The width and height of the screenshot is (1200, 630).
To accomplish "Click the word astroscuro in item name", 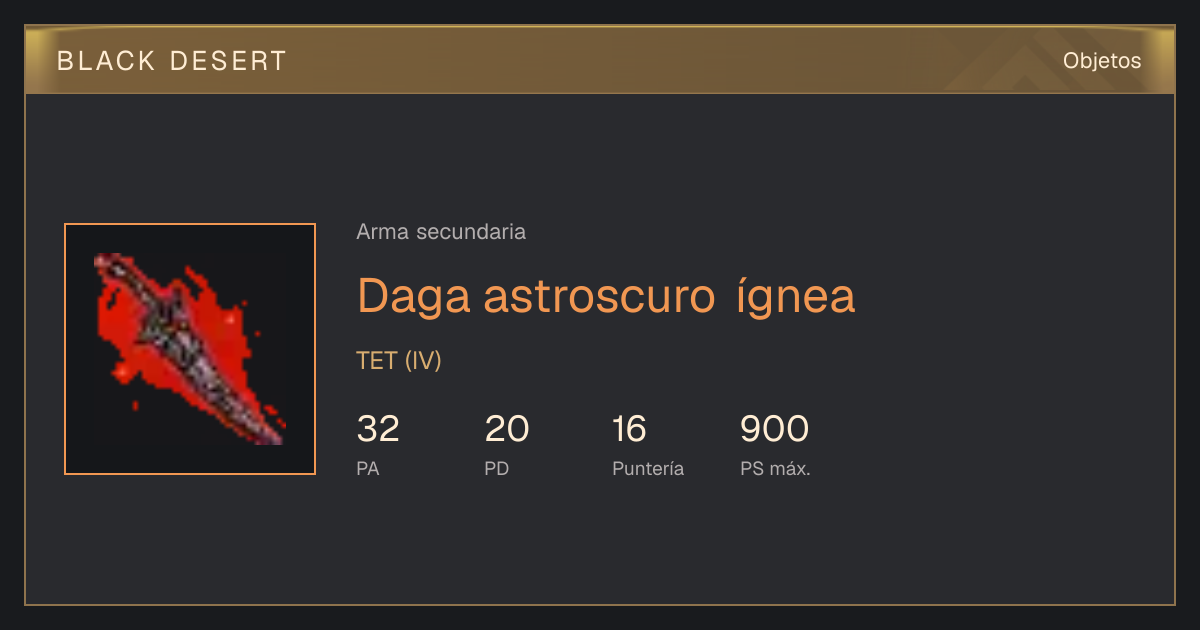I will click(597, 296).
